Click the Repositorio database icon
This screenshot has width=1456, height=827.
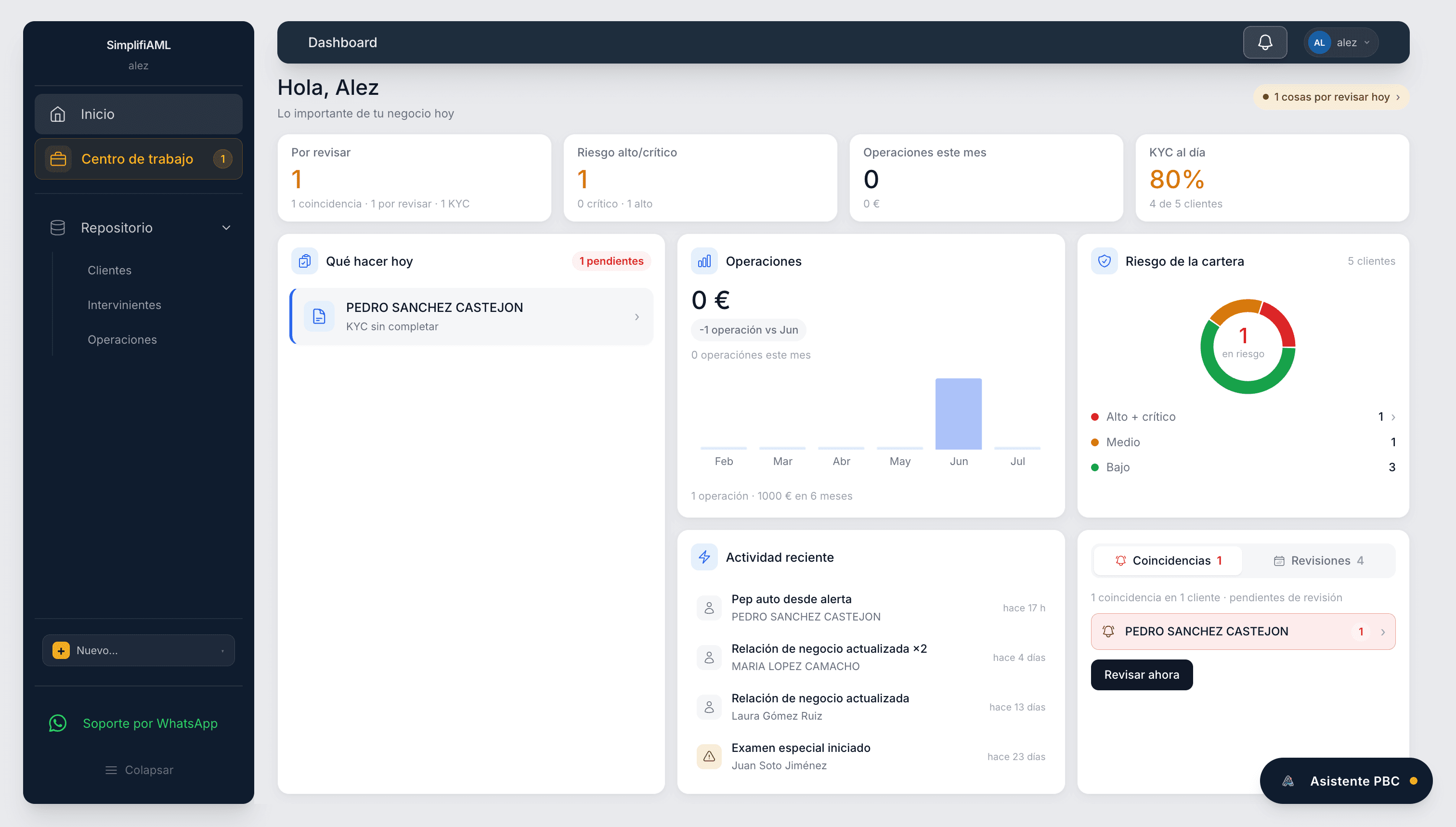57,228
